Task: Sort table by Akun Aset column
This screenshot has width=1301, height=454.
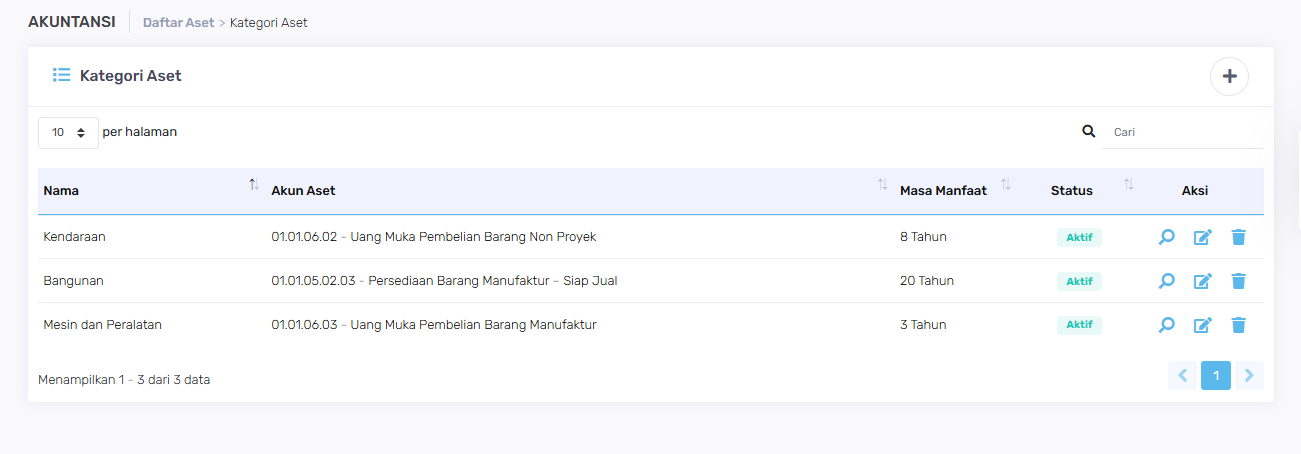Action: (x=882, y=185)
